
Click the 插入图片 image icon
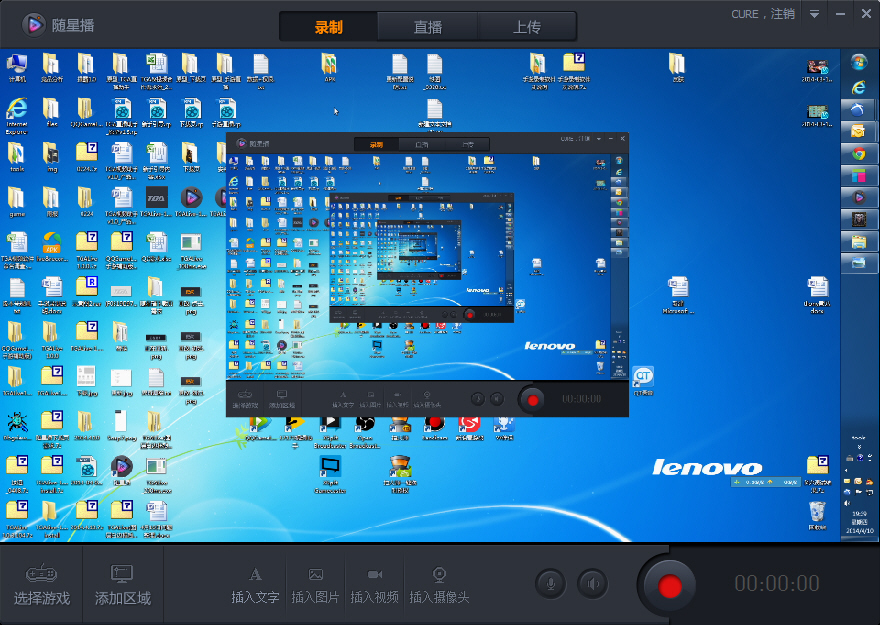316,574
